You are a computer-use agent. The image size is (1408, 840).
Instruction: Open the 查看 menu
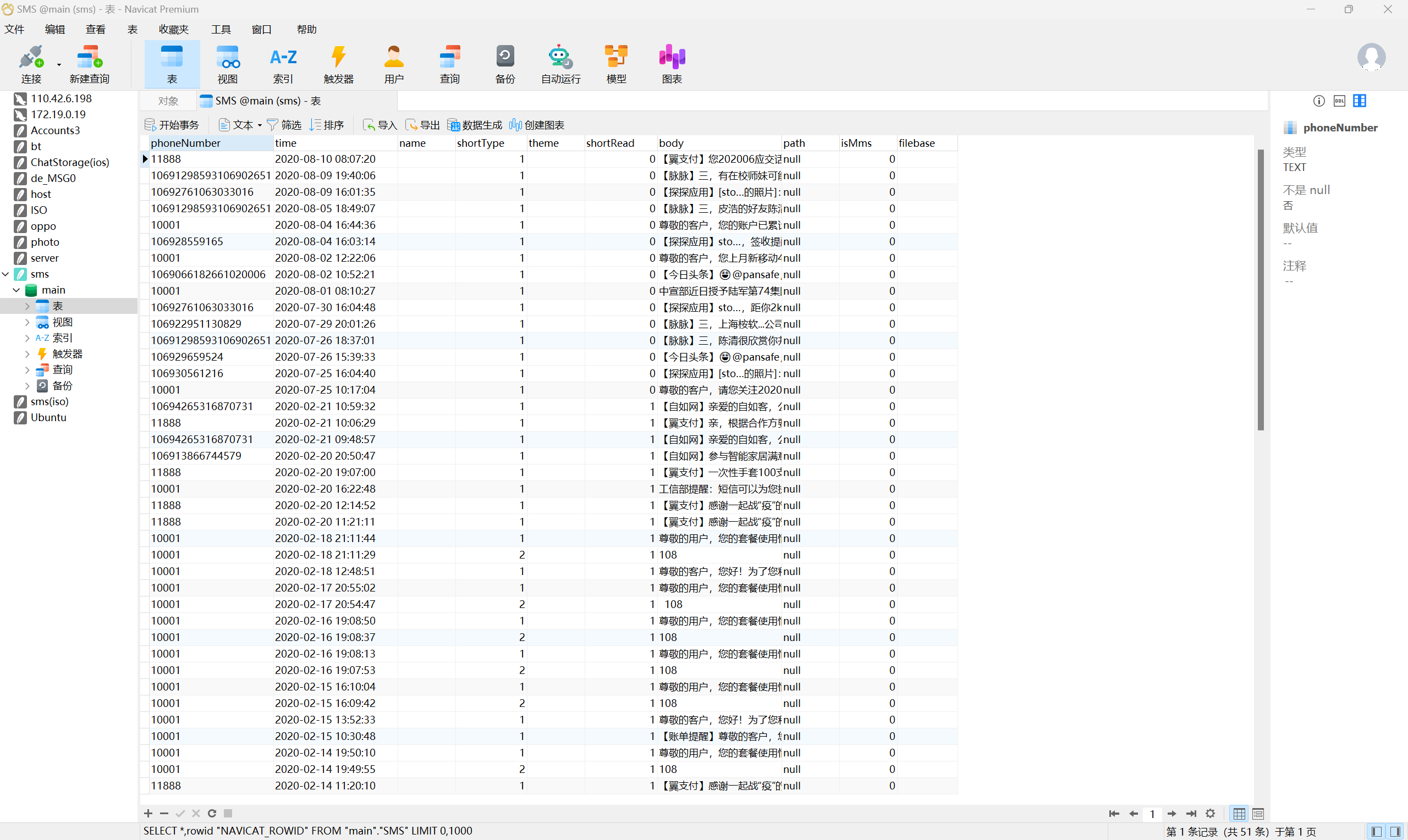95,30
